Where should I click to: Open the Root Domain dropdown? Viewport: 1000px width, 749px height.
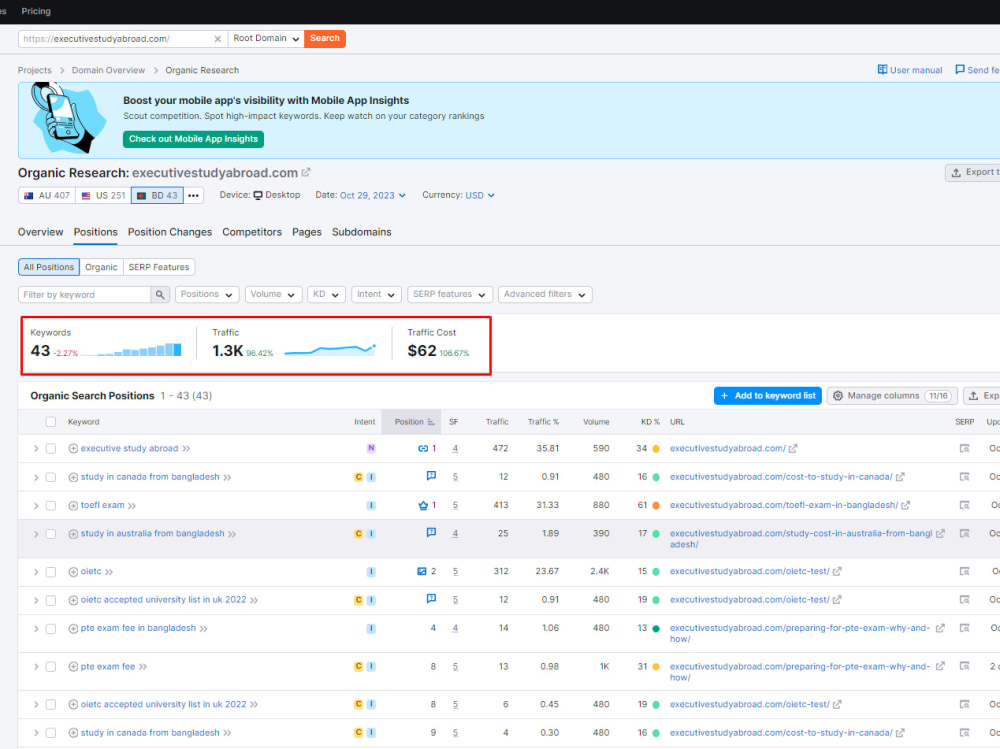(x=266, y=39)
